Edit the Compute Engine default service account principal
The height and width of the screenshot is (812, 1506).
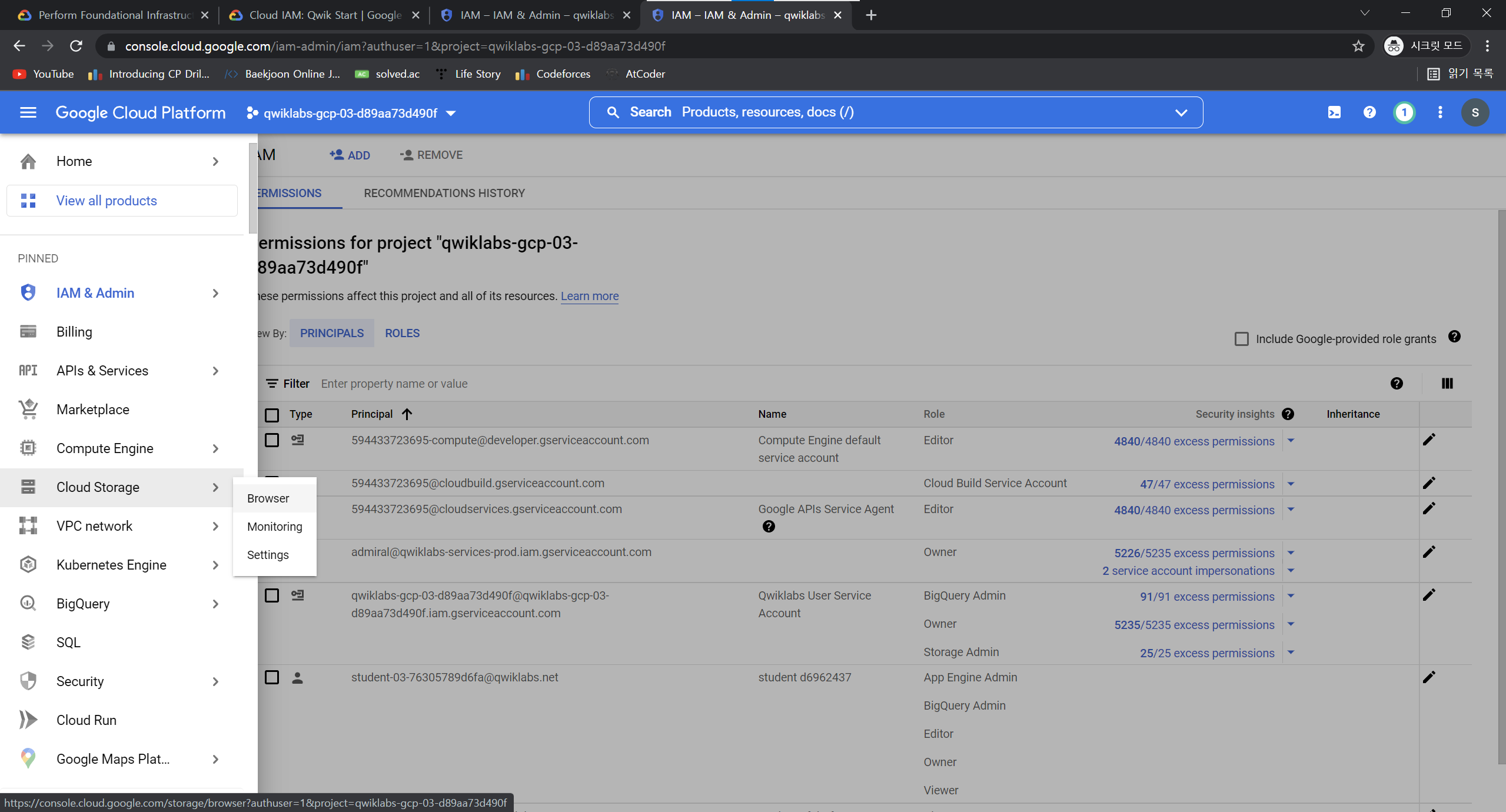(1429, 440)
